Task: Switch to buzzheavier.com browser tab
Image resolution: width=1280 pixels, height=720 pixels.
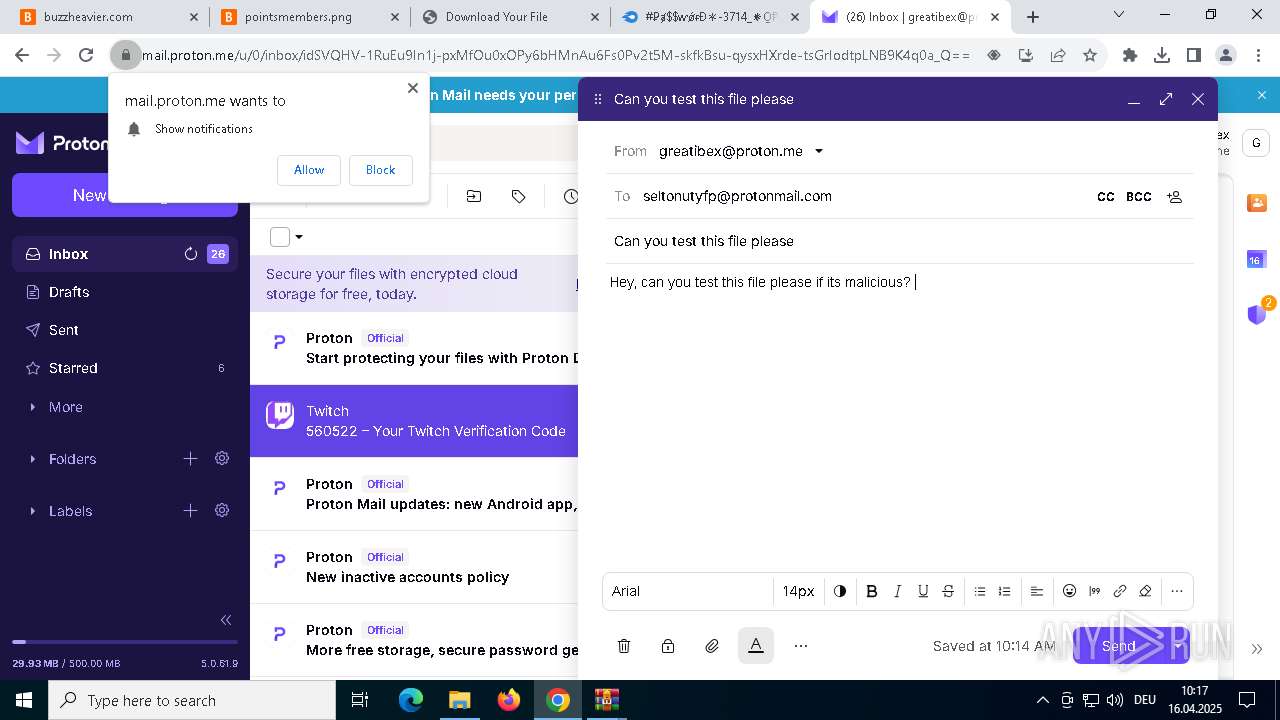Action: point(108,16)
